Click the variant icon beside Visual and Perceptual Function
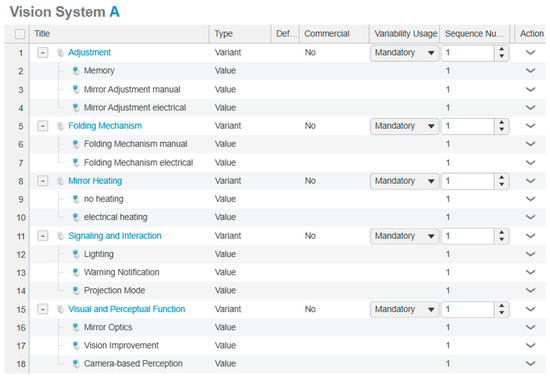 (61, 309)
